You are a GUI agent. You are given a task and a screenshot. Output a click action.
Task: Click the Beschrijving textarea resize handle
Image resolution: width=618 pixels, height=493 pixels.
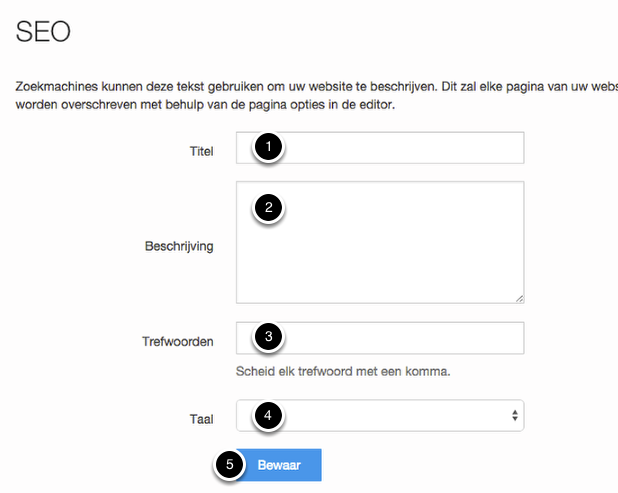click(x=519, y=297)
